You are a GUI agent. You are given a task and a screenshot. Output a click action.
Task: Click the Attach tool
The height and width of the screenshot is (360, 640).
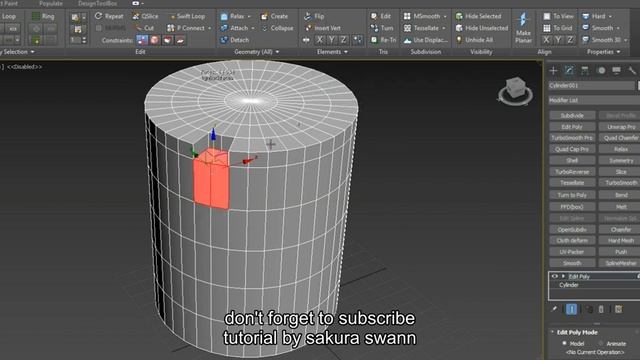(x=235, y=28)
